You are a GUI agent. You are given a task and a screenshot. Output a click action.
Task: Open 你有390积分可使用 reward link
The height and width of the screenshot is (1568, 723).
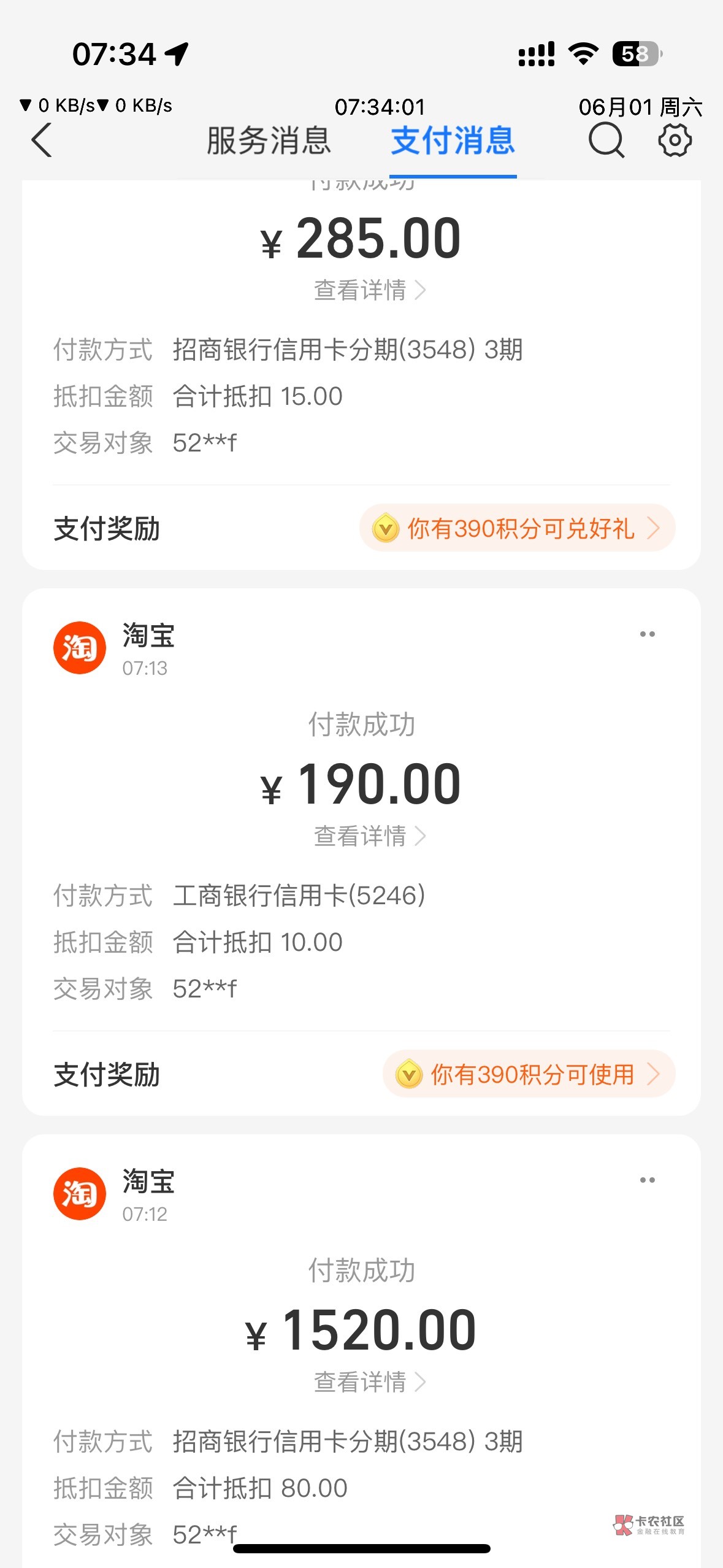click(x=532, y=1074)
